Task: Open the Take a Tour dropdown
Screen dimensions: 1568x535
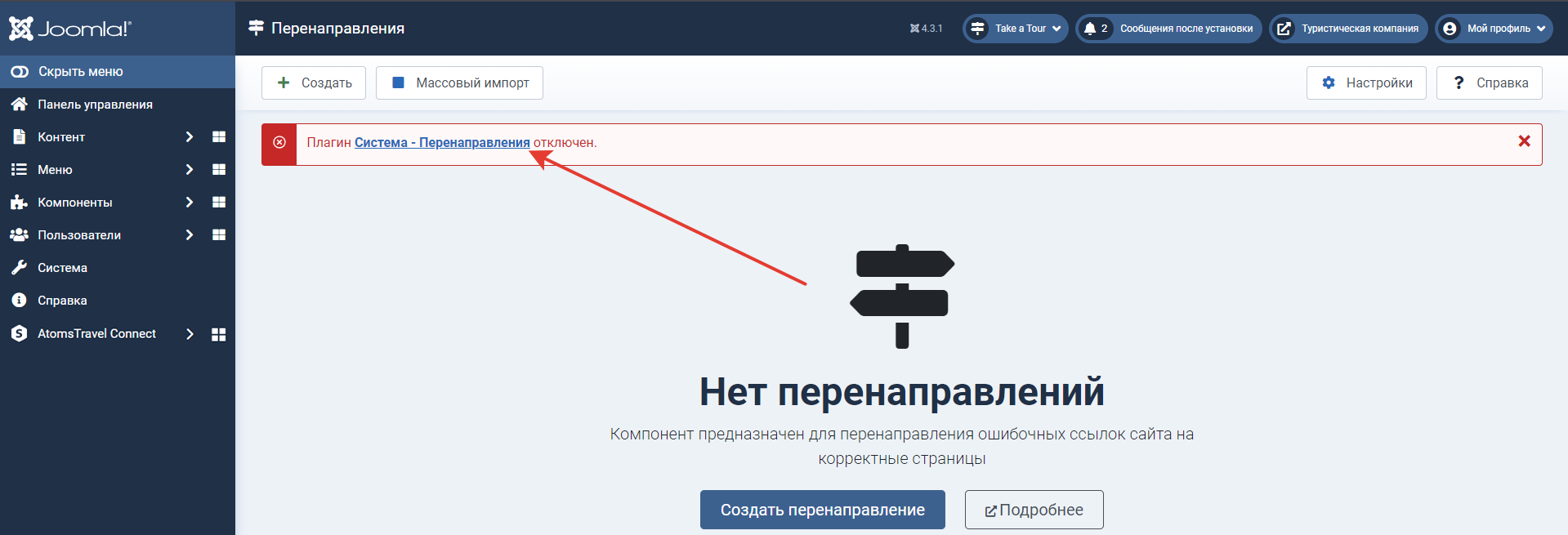Action: [x=1016, y=29]
